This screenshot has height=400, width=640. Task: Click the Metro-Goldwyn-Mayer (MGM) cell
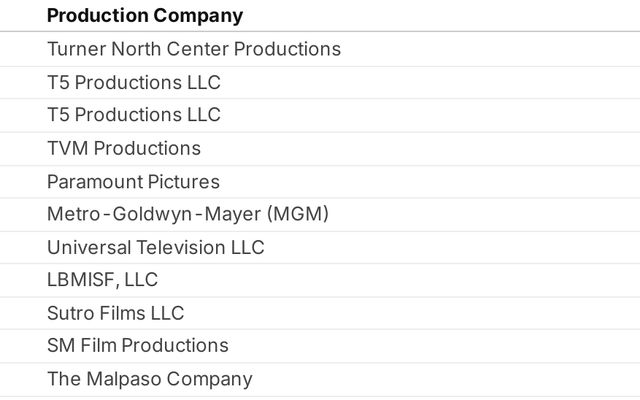(187, 214)
